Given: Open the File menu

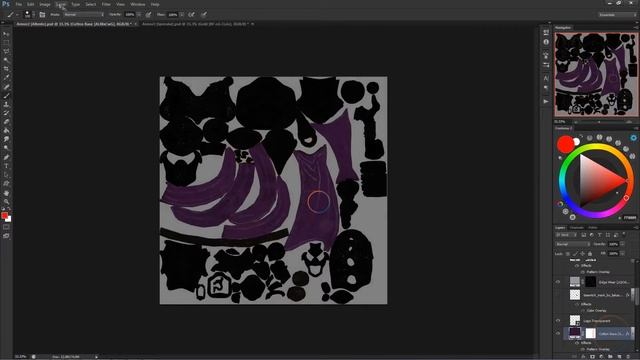Looking at the screenshot, I should [19, 4].
